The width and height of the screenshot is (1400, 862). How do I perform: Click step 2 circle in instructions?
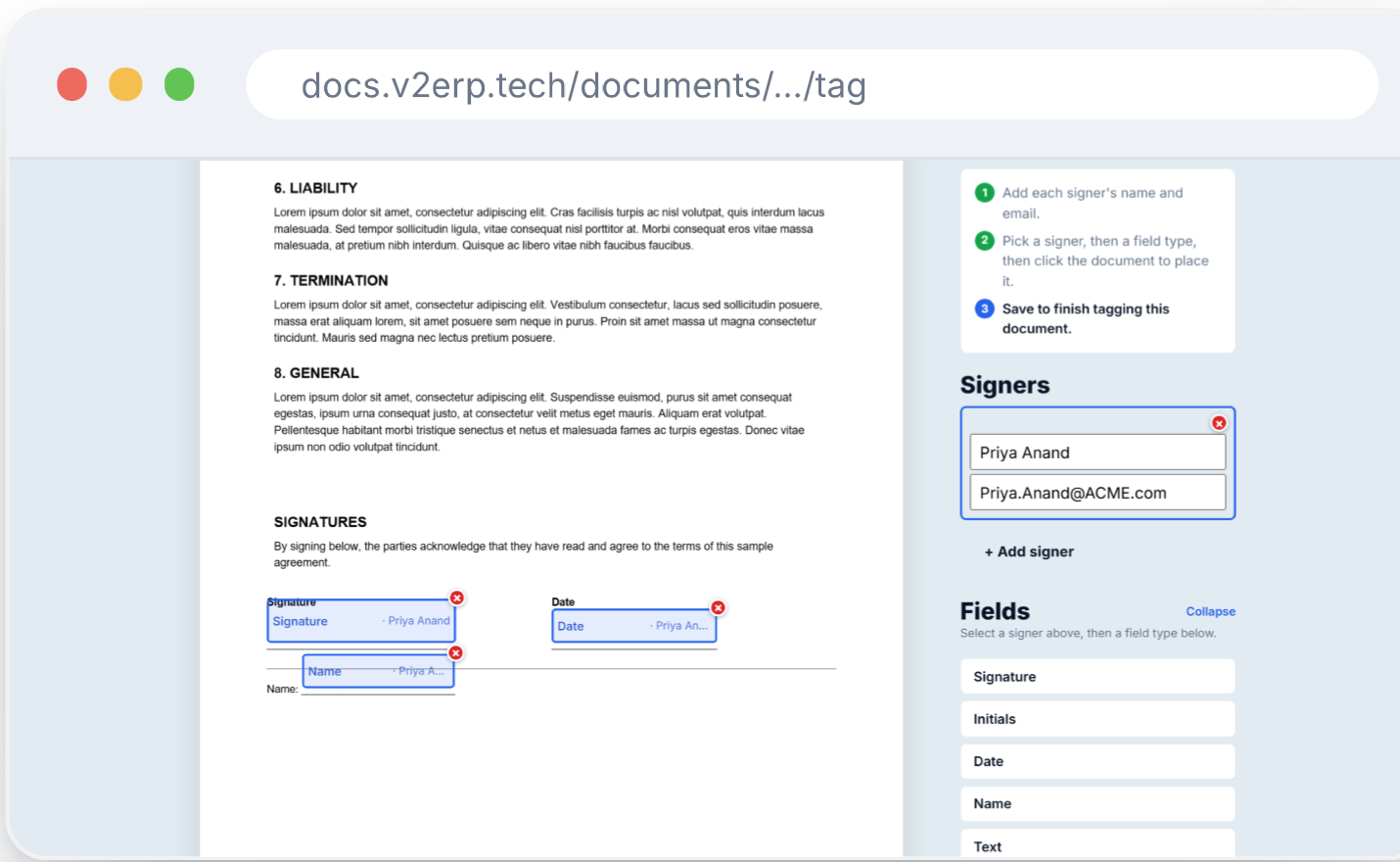(x=985, y=240)
